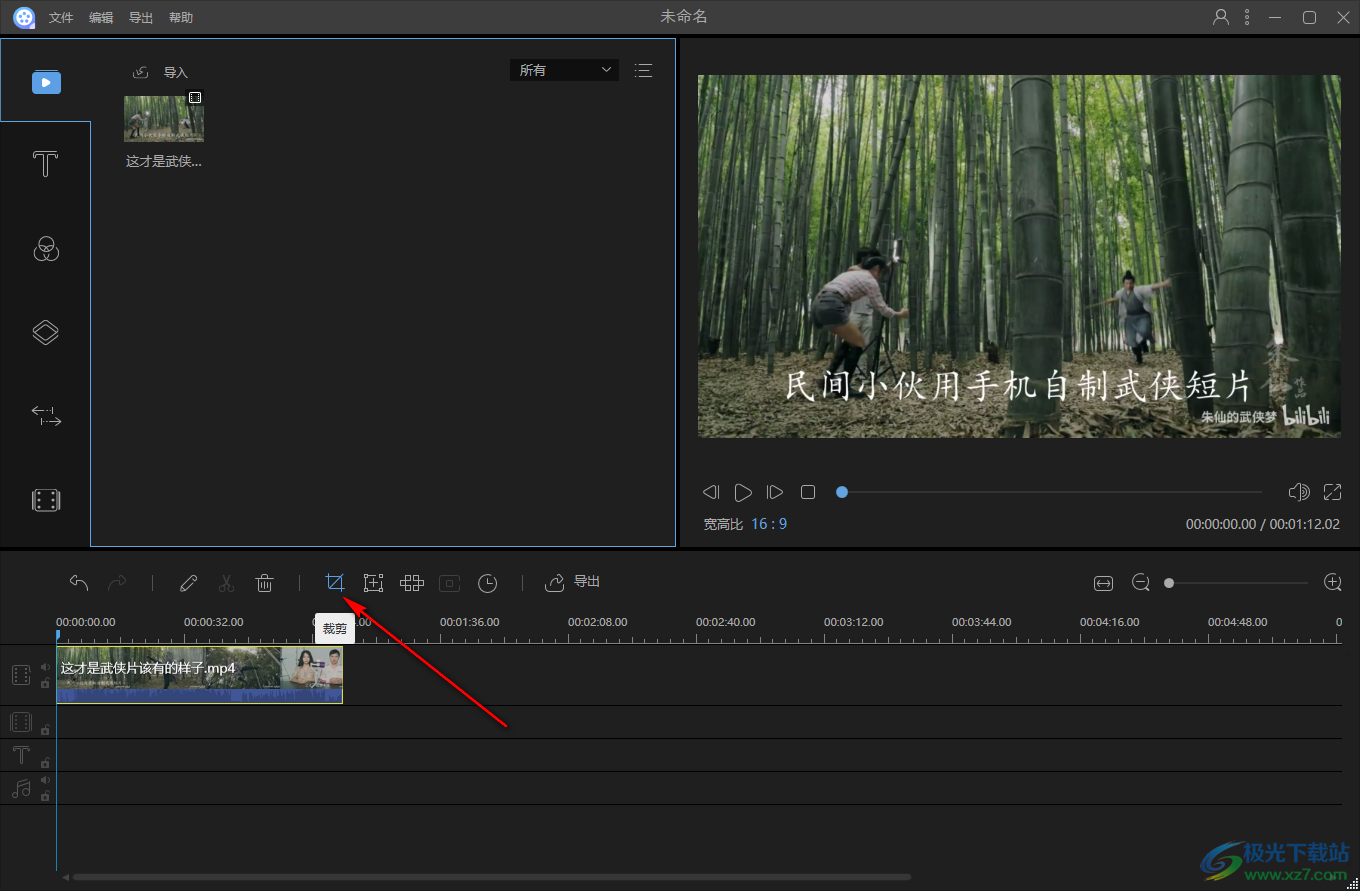Open the 所有 media filter dropdown
The image size is (1360, 891).
click(564, 70)
